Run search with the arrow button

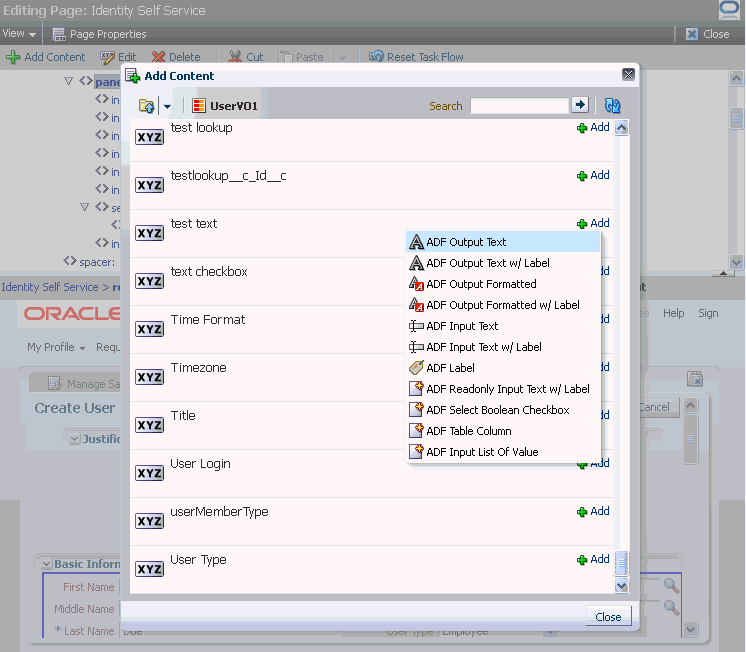(x=580, y=105)
